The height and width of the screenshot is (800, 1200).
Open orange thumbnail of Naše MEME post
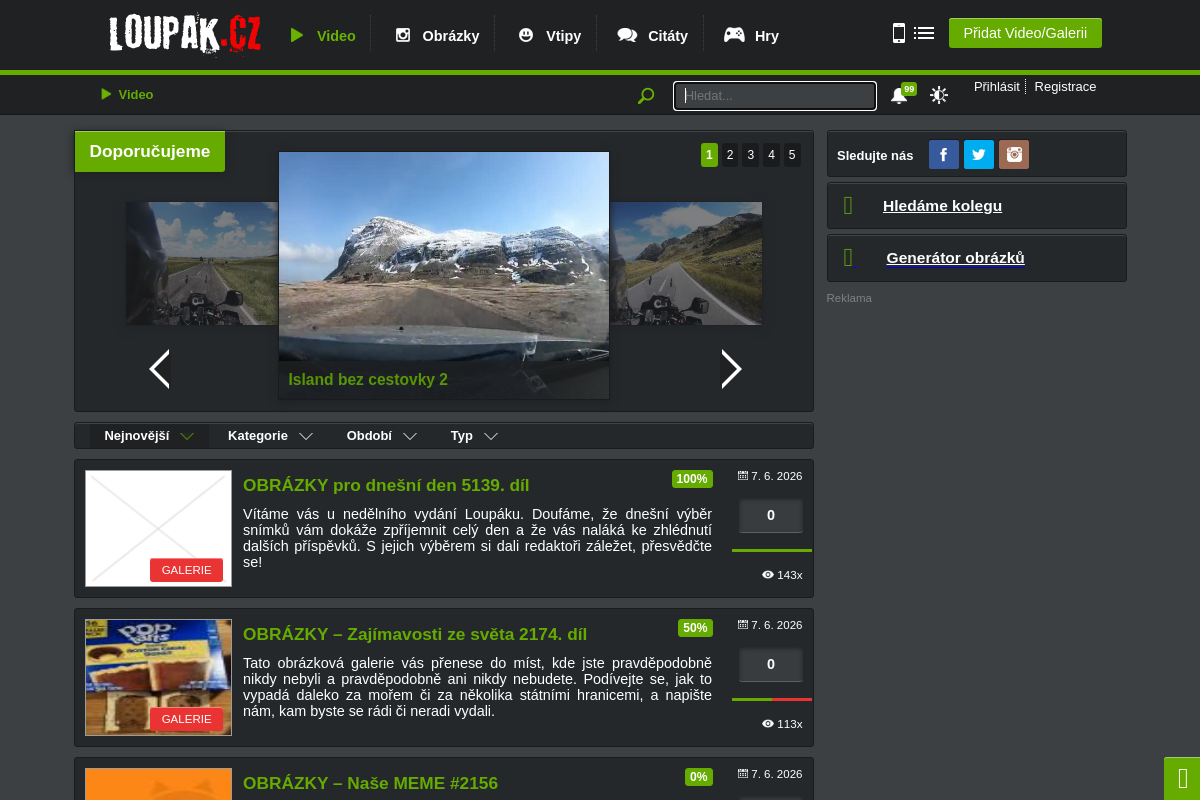click(158, 784)
